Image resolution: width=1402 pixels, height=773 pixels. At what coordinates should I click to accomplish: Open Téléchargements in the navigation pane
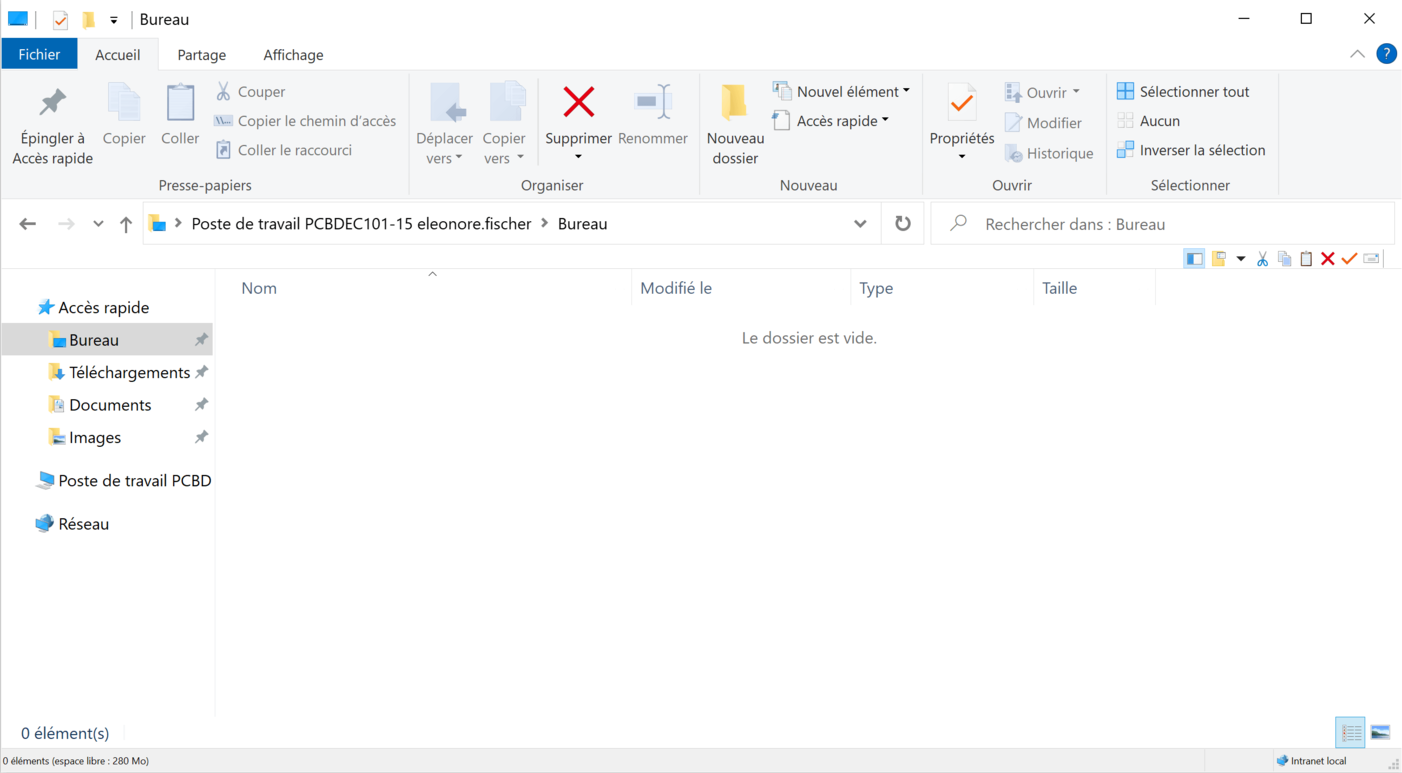point(129,372)
